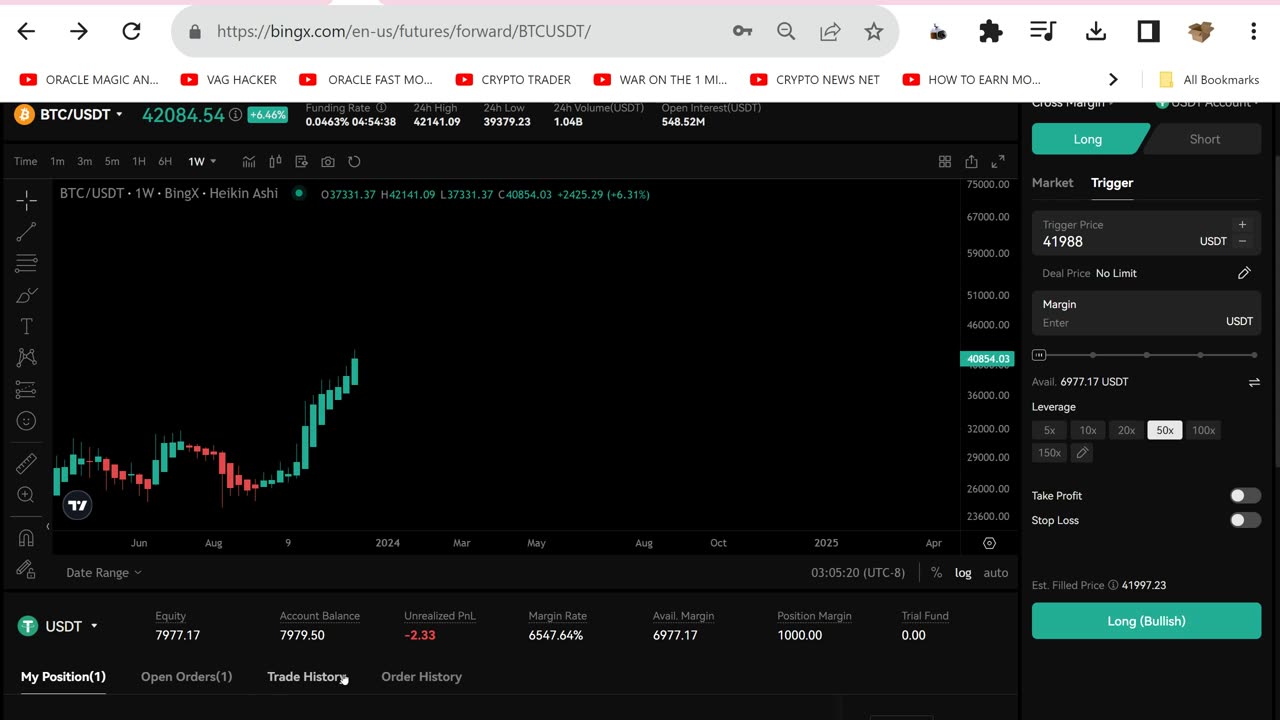Select the crosshair cursor tool
The width and height of the screenshot is (1280, 720).
coord(27,200)
